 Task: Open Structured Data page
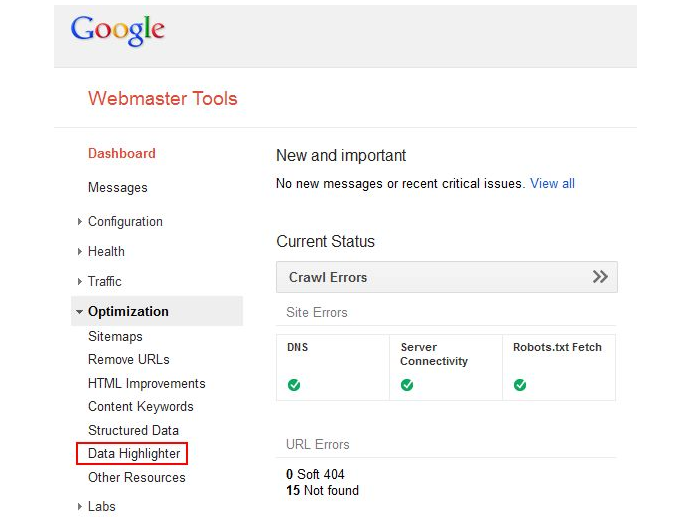(x=133, y=430)
